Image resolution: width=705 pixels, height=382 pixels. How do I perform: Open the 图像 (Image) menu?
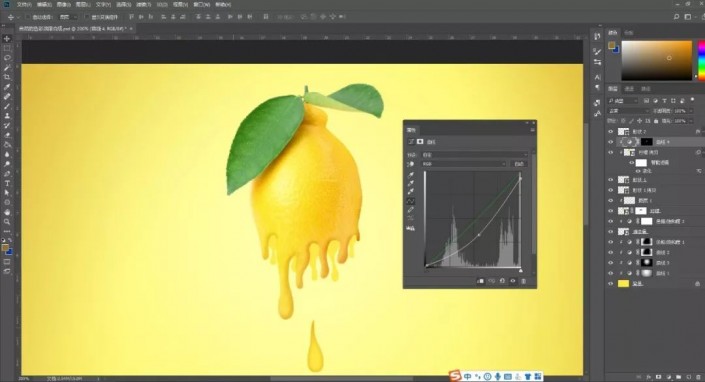[x=63, y=4]
